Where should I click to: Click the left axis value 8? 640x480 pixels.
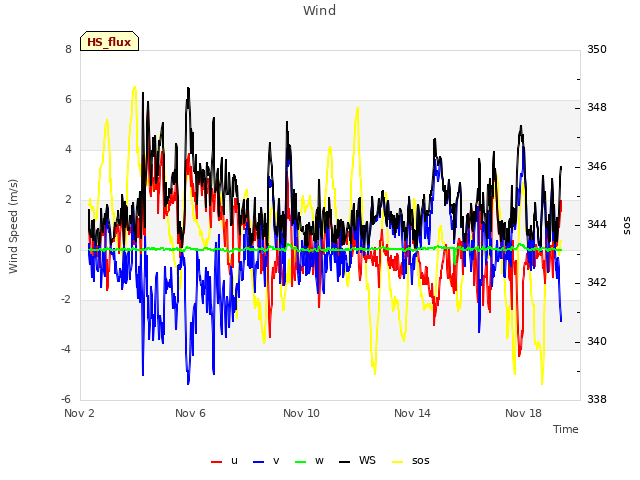pyautogui.click(x=68, y=49)
